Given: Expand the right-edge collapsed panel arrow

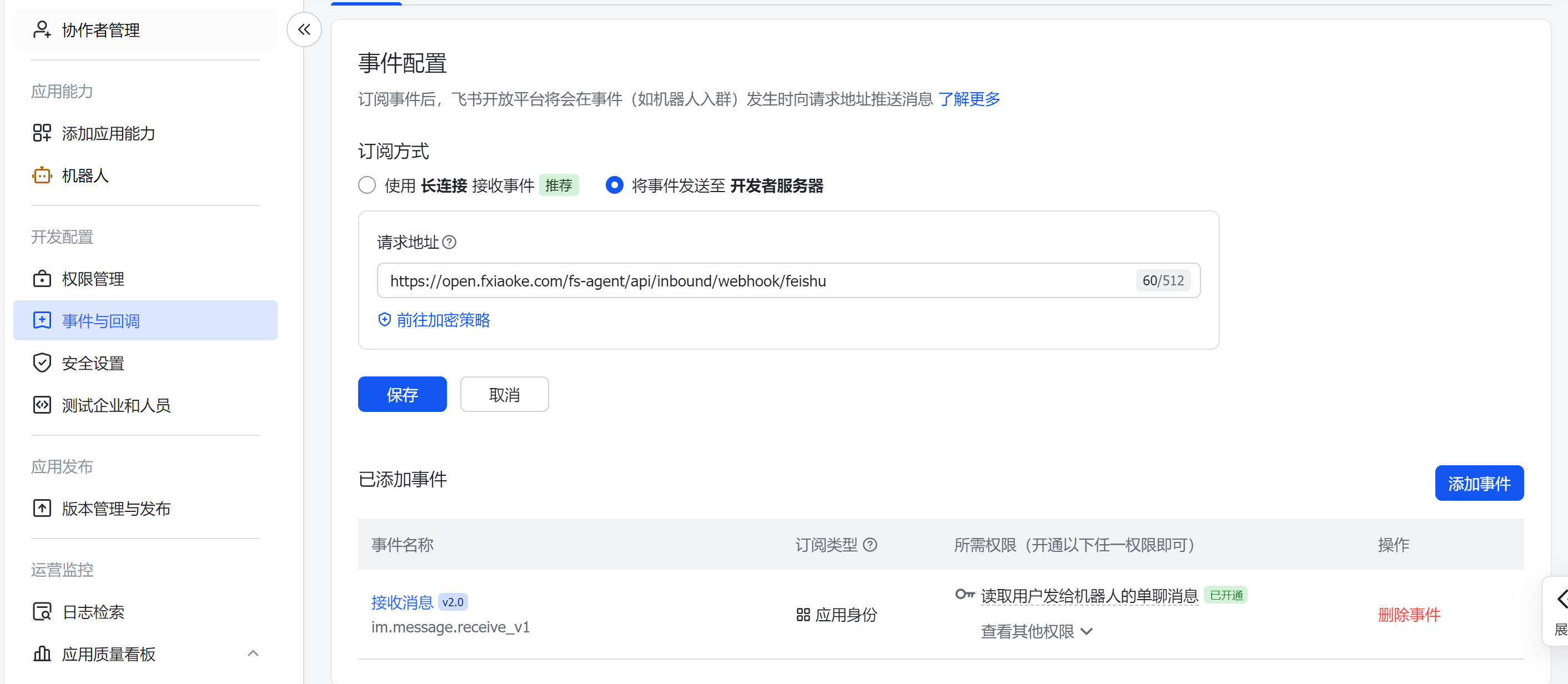Looking at the screenshot, I should (x=1562, y=599).
